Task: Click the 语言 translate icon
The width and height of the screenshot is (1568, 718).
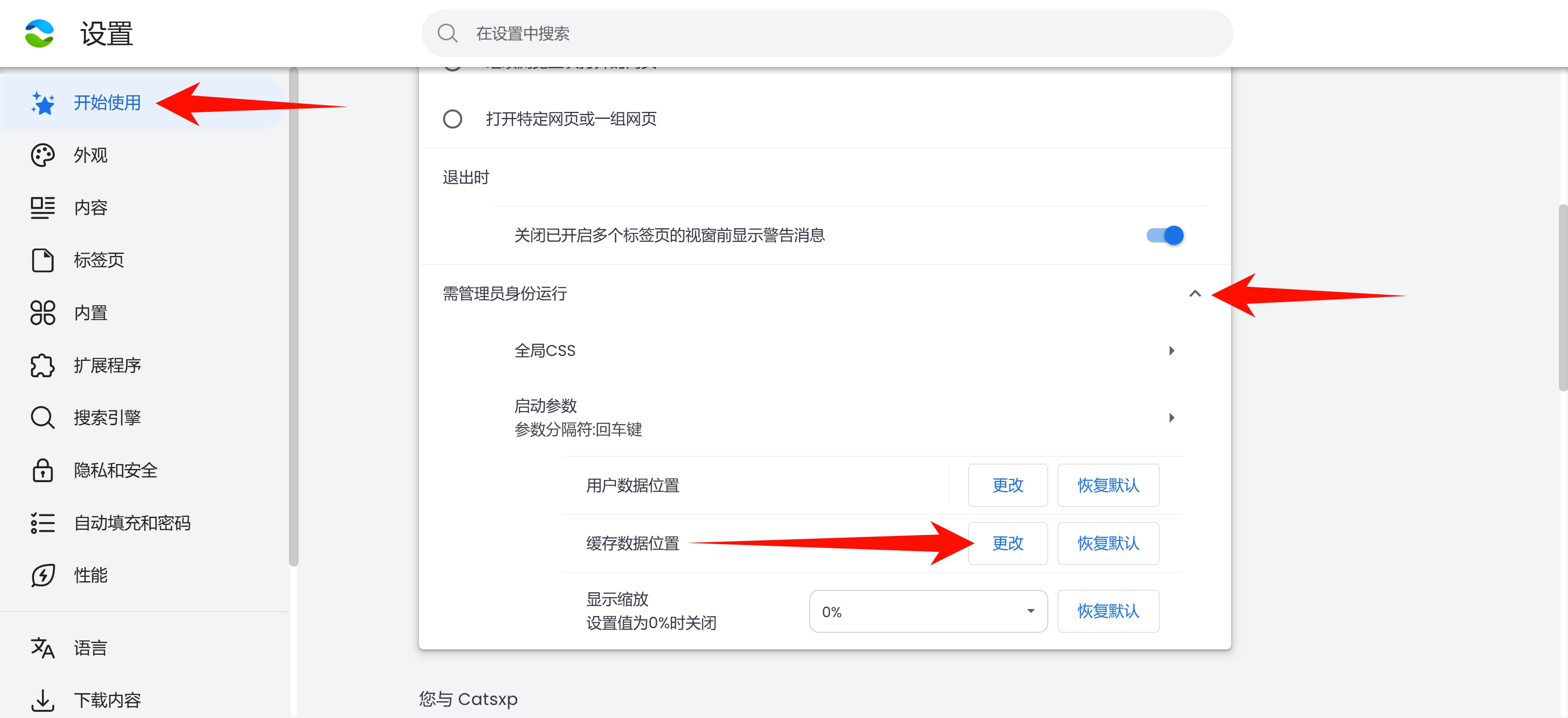Action: [x=42, y=648]
